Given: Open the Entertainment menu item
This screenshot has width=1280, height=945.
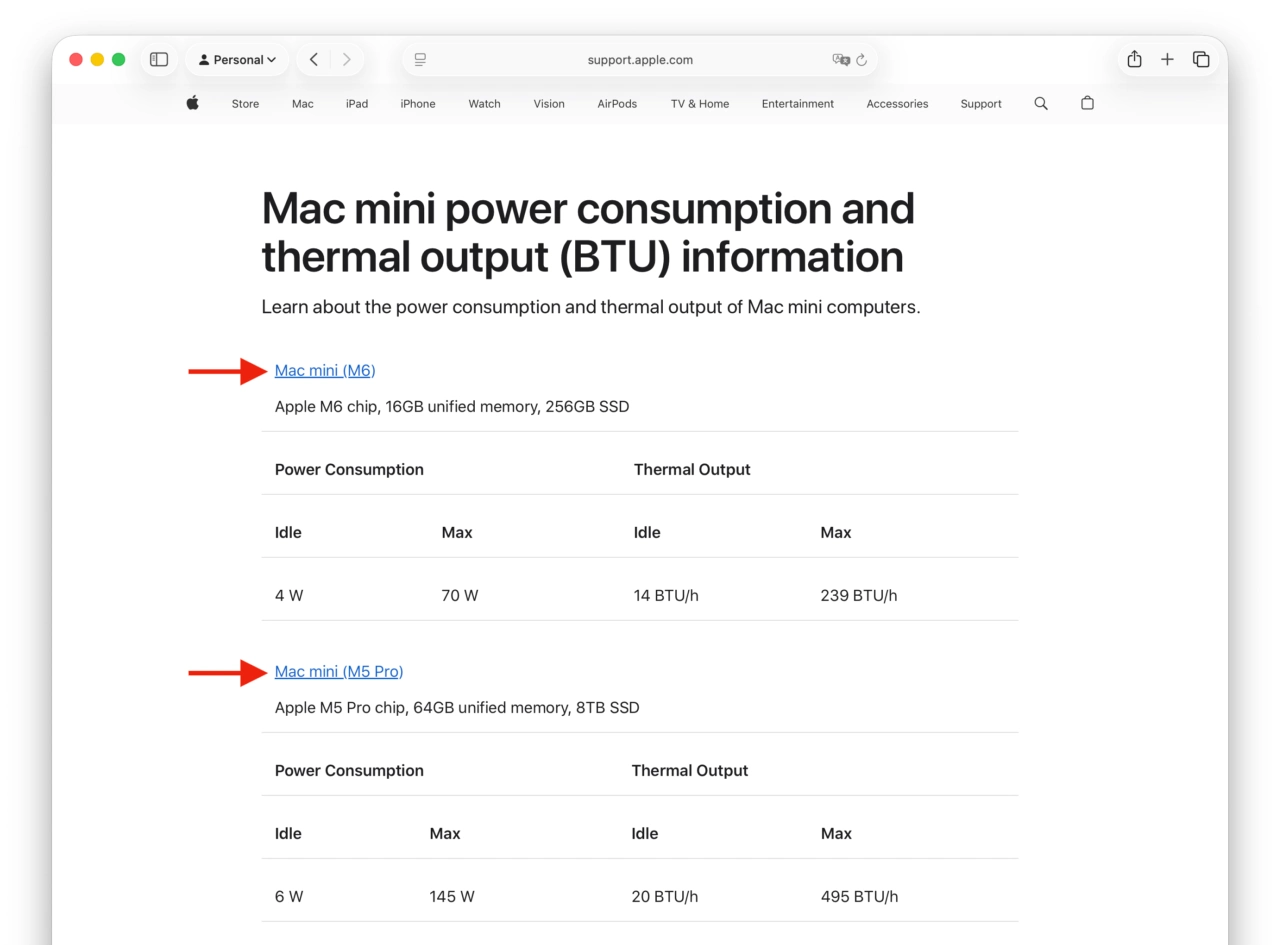Looking at the screenshot, I should click(x=798, y=104).
